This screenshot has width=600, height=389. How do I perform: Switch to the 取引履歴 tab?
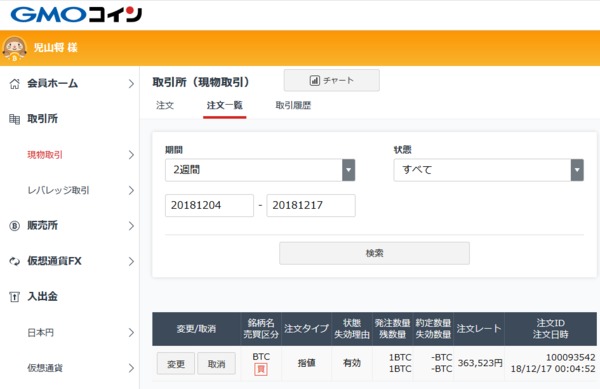(x=293, y=106)
